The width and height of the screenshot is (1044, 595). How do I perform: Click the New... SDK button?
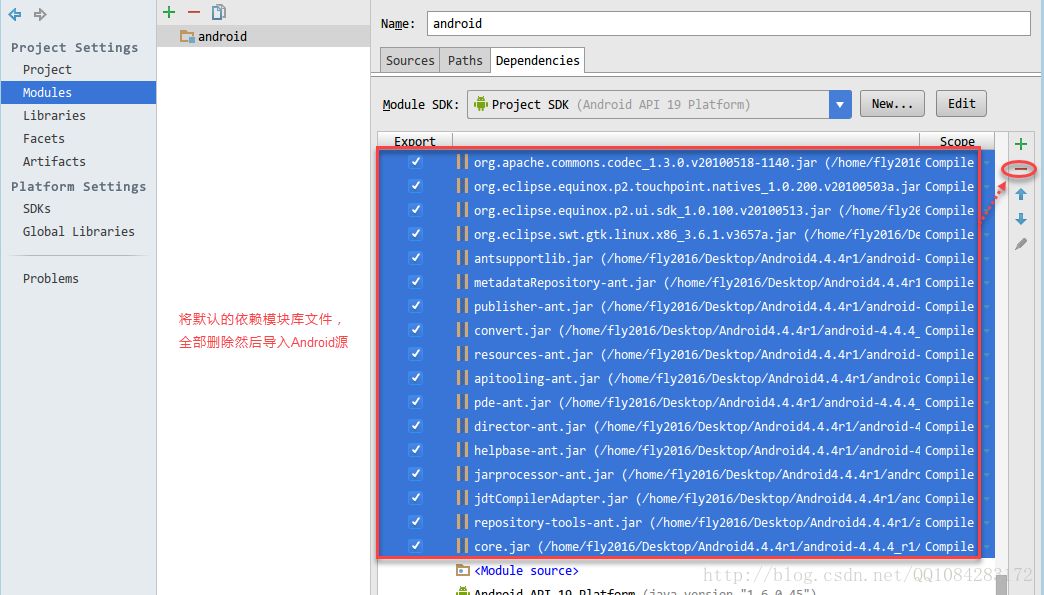tap(892, 104)
